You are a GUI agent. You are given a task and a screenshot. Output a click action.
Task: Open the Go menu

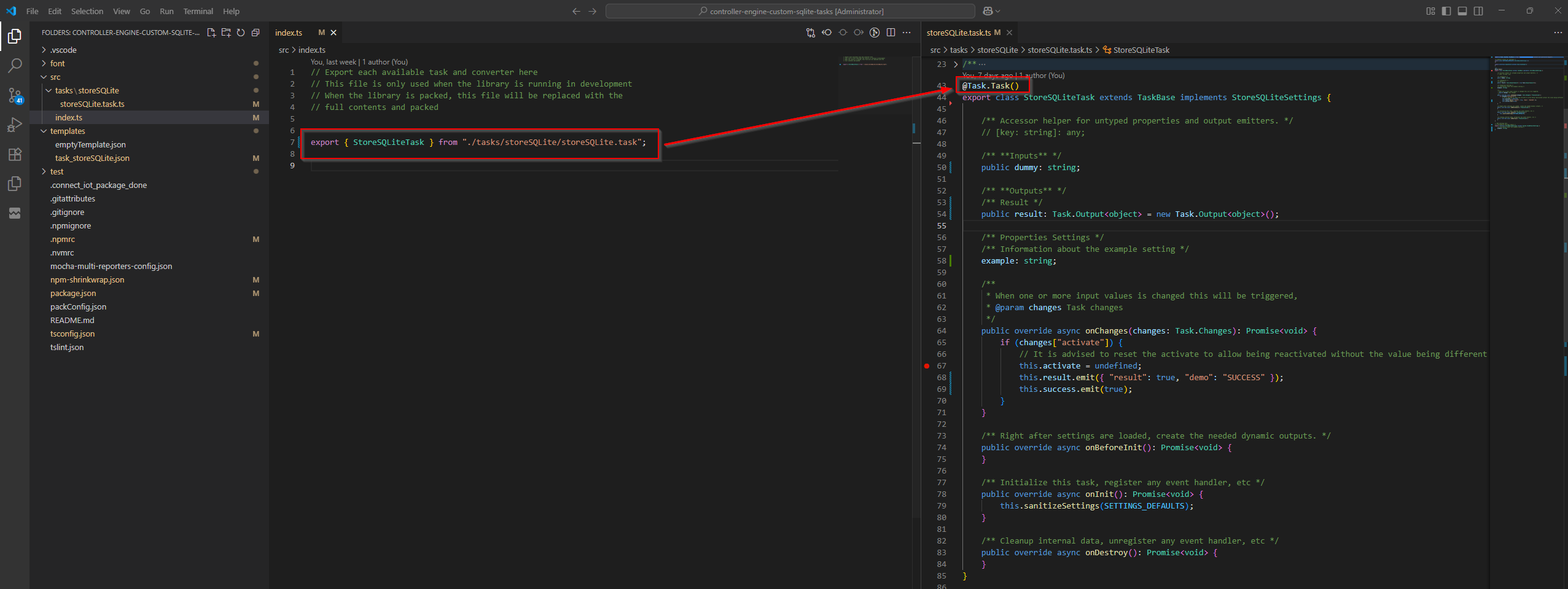click(x=145, y=11)
